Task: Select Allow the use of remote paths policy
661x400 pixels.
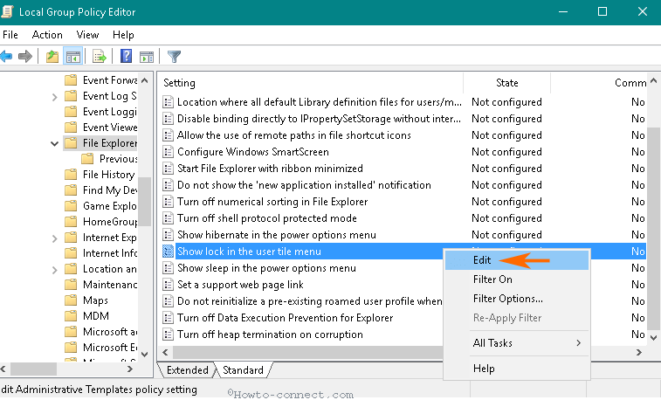Action: tap(294, 135)
